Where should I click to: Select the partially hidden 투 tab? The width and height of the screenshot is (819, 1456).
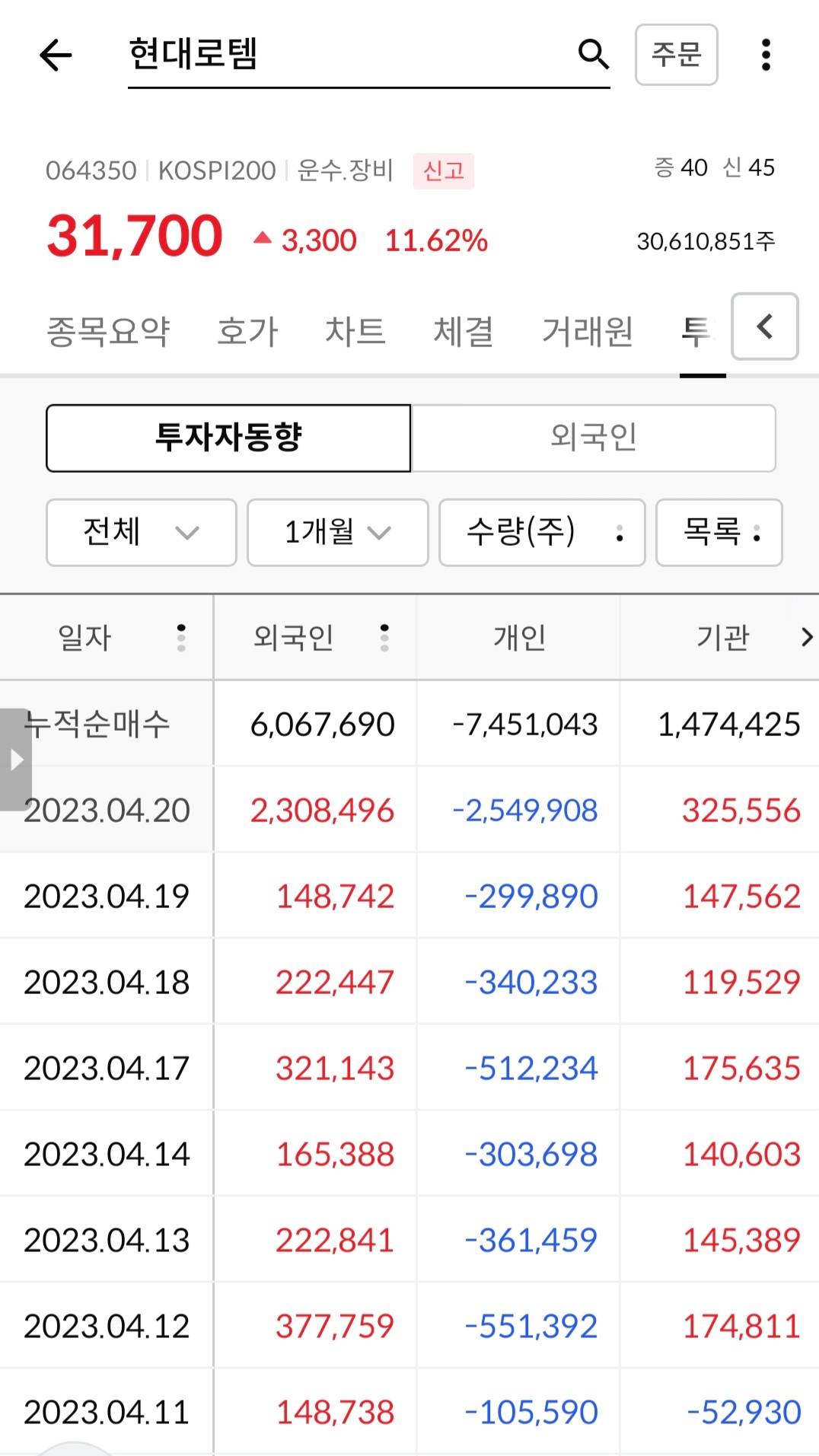coord(699,332)
